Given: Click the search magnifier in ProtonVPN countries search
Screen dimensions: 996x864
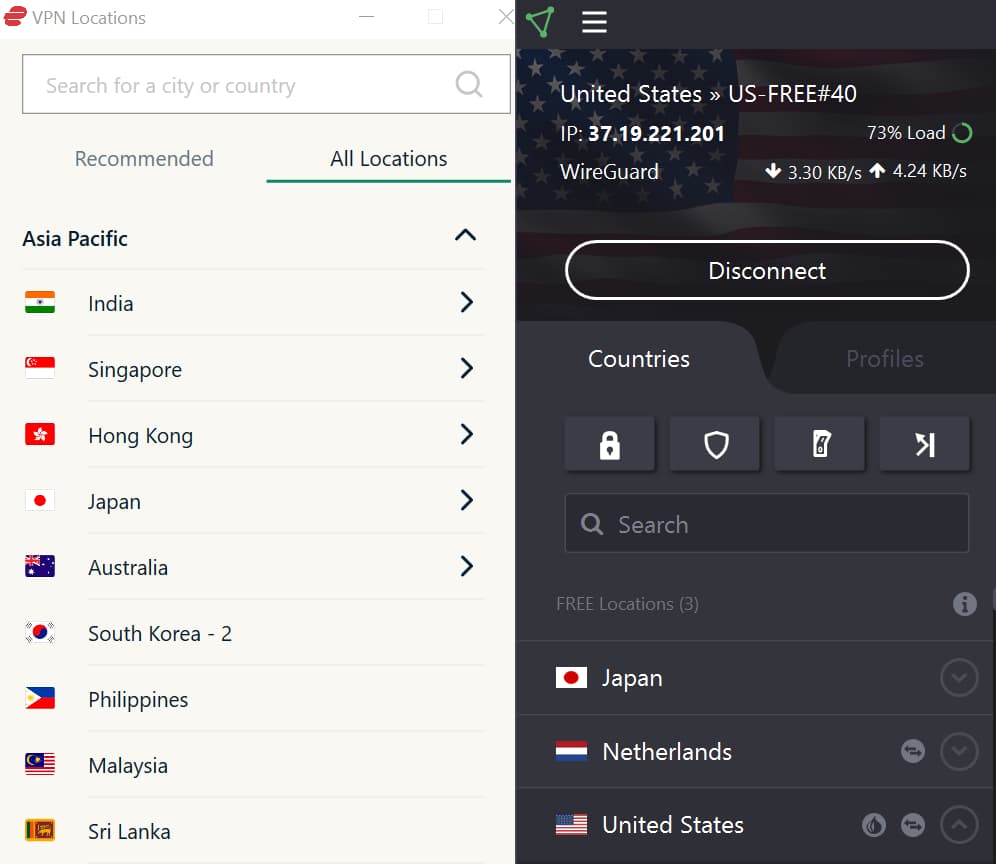Looking at the screenshot, I should [x=592, y=524].
